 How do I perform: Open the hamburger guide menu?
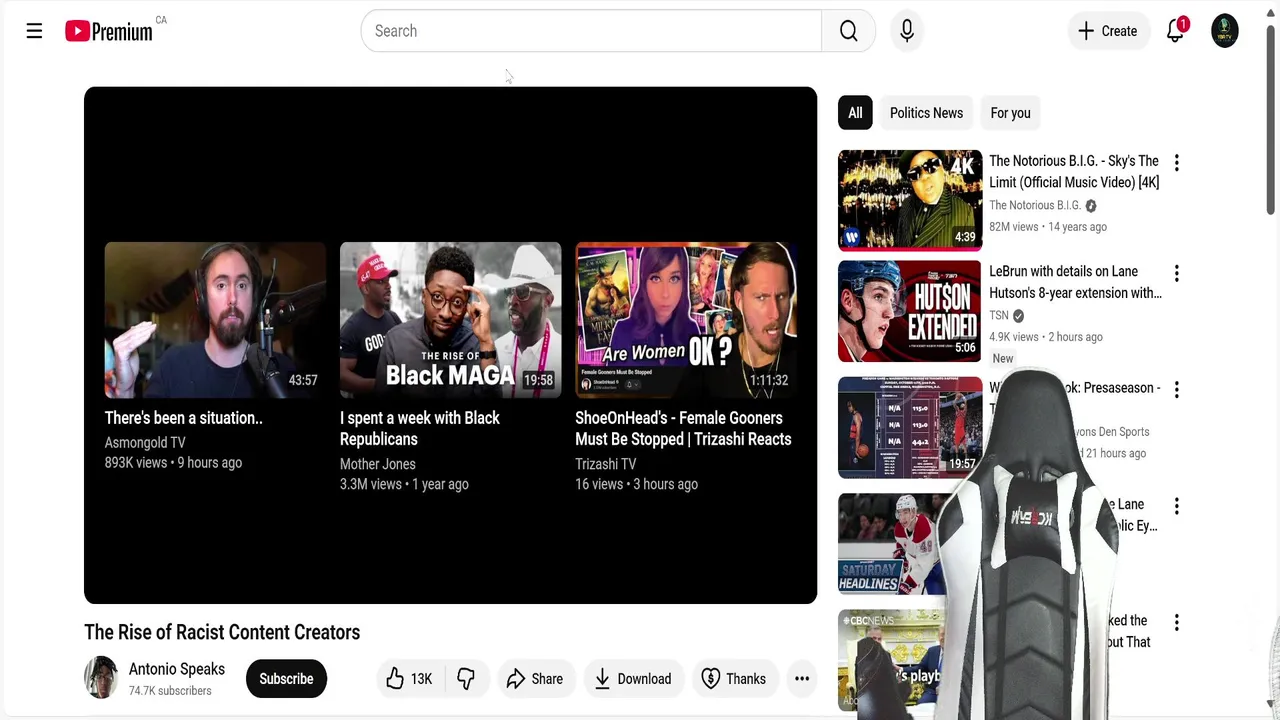[x=34, y=31]
